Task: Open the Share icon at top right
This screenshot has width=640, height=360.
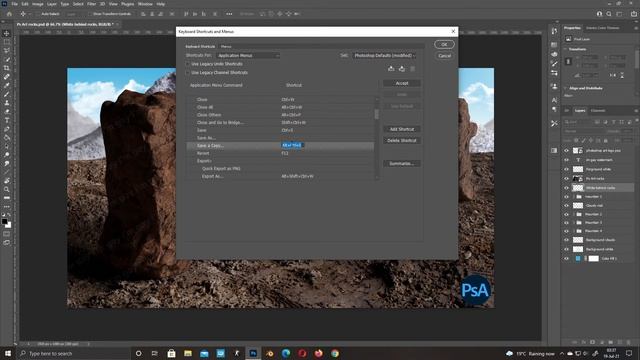Action: [x=633, y=14]
